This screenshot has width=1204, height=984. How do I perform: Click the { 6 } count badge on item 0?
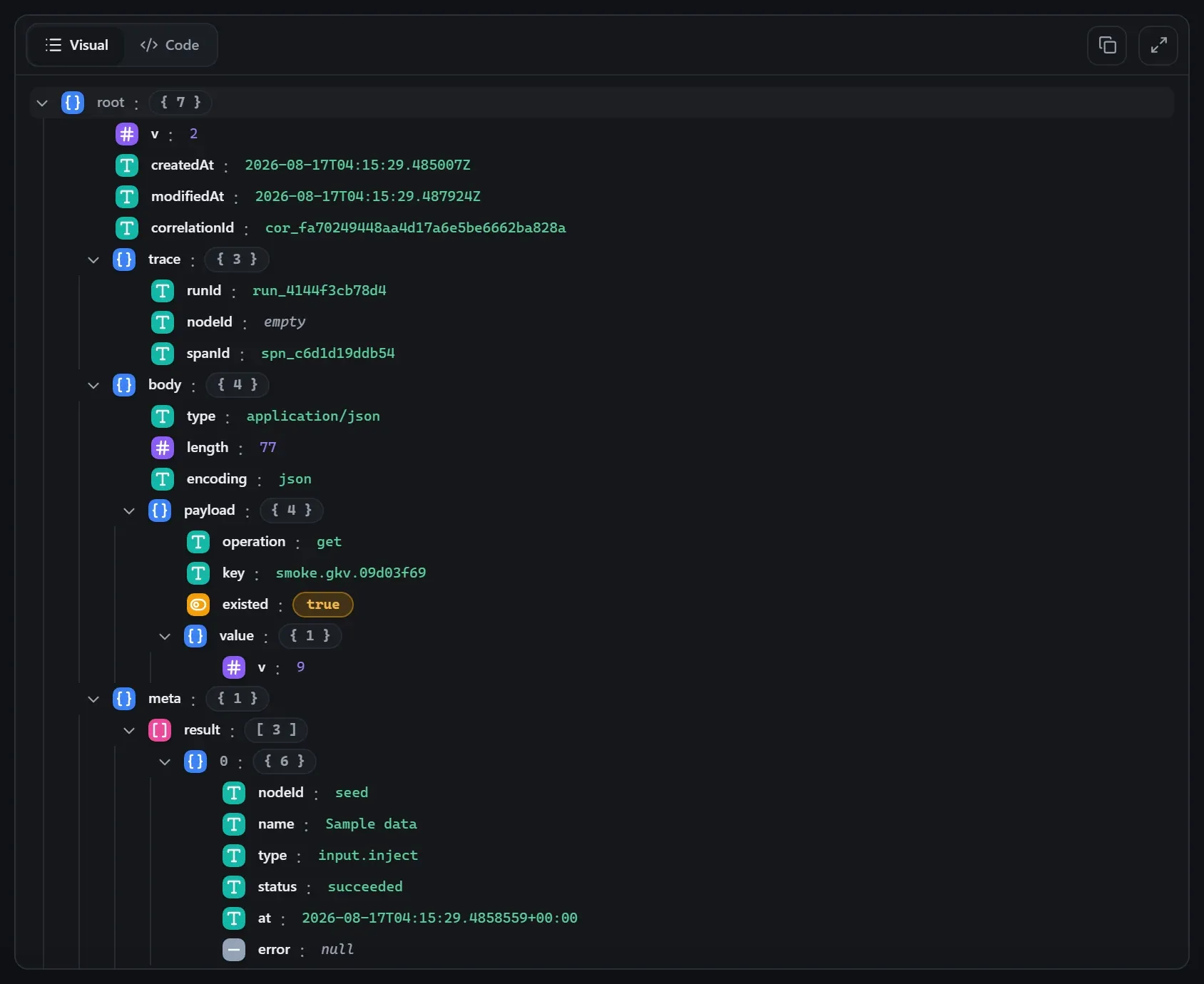[x=285, y=762]
